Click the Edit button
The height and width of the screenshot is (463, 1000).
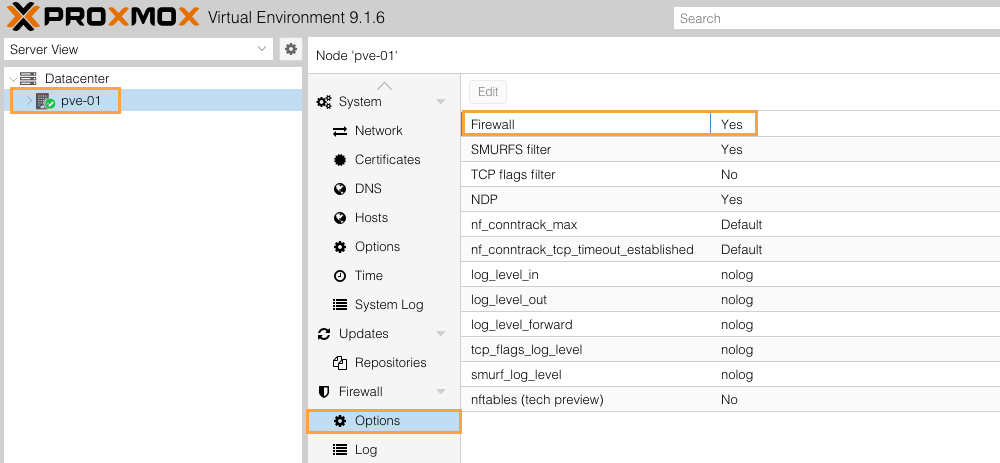point(488,92)
